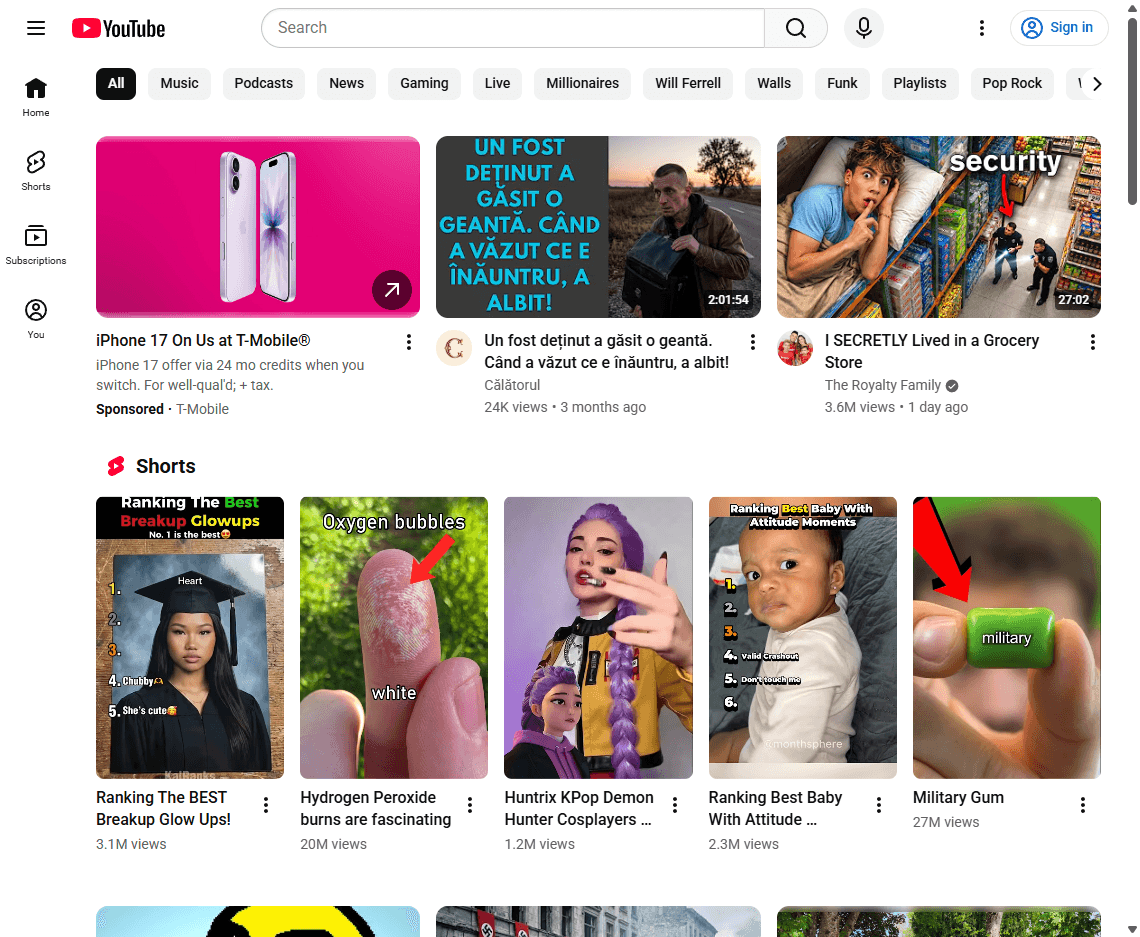The image size is (1140, 937).
Task: Open options for iPhone 17 T-Mobile ad
Action: [409, 342]
